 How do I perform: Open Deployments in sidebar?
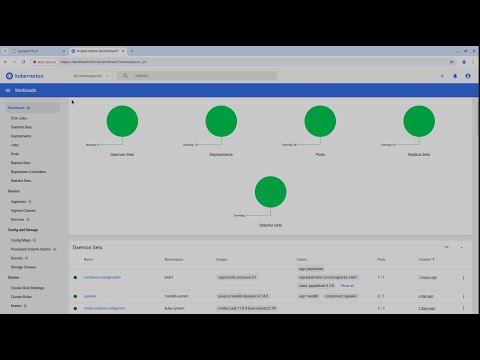coord(21,136)
